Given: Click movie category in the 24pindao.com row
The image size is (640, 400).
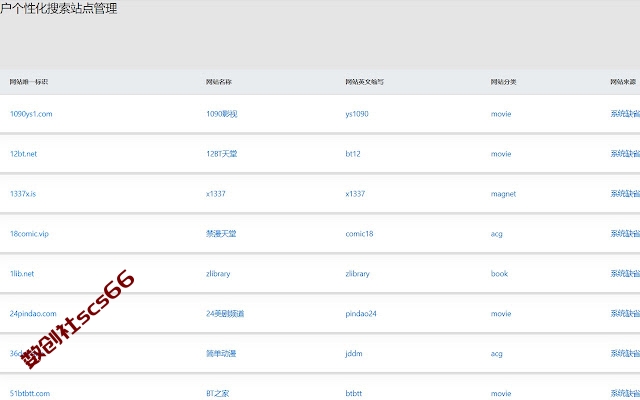Looking at the screenshot, I should click(x=501, y=314).
